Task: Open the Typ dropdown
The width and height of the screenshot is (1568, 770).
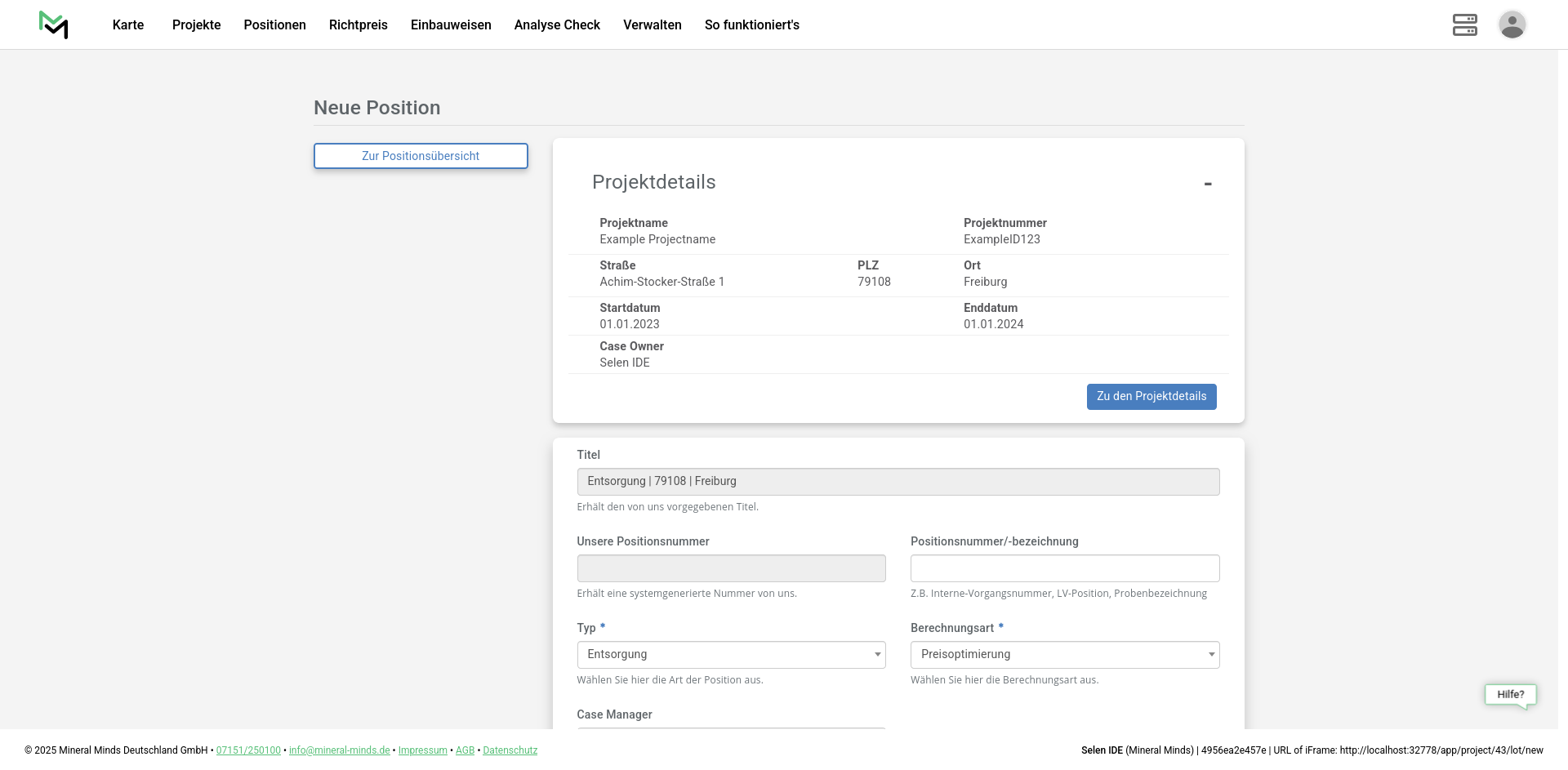Action: click(x=731, y=655)
